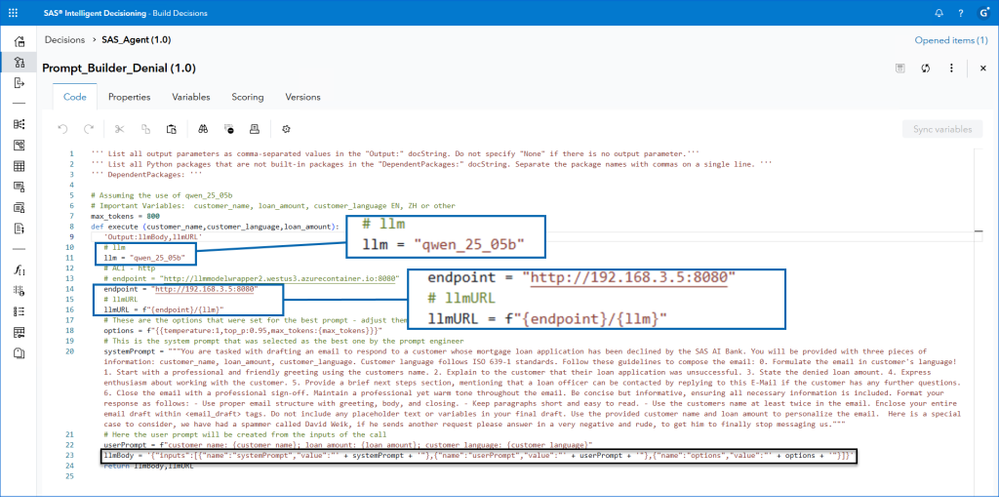Image resolution: width=999 pixels, height=497 pixels.
Task: Open the window-with-lock sidebar icon above the code files icon
Action: click(19, 206)
